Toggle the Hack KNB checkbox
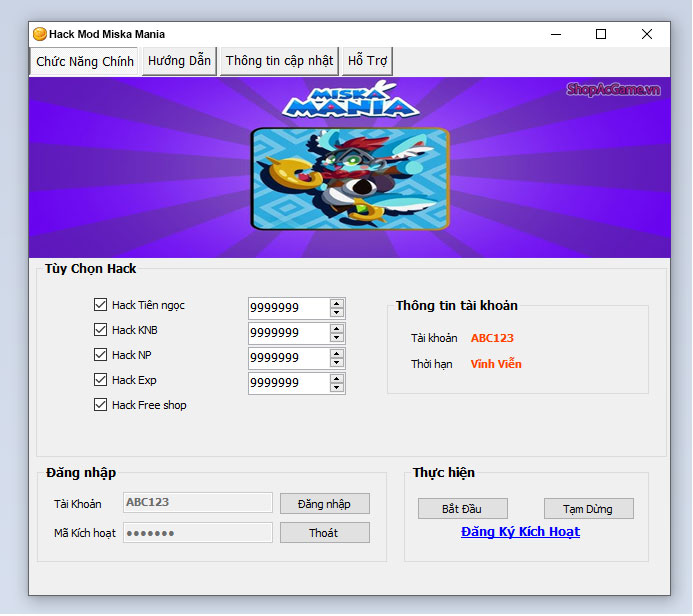The width and height of the screenshot is (693, 616). pyautogui.click(x=100, y=330)
